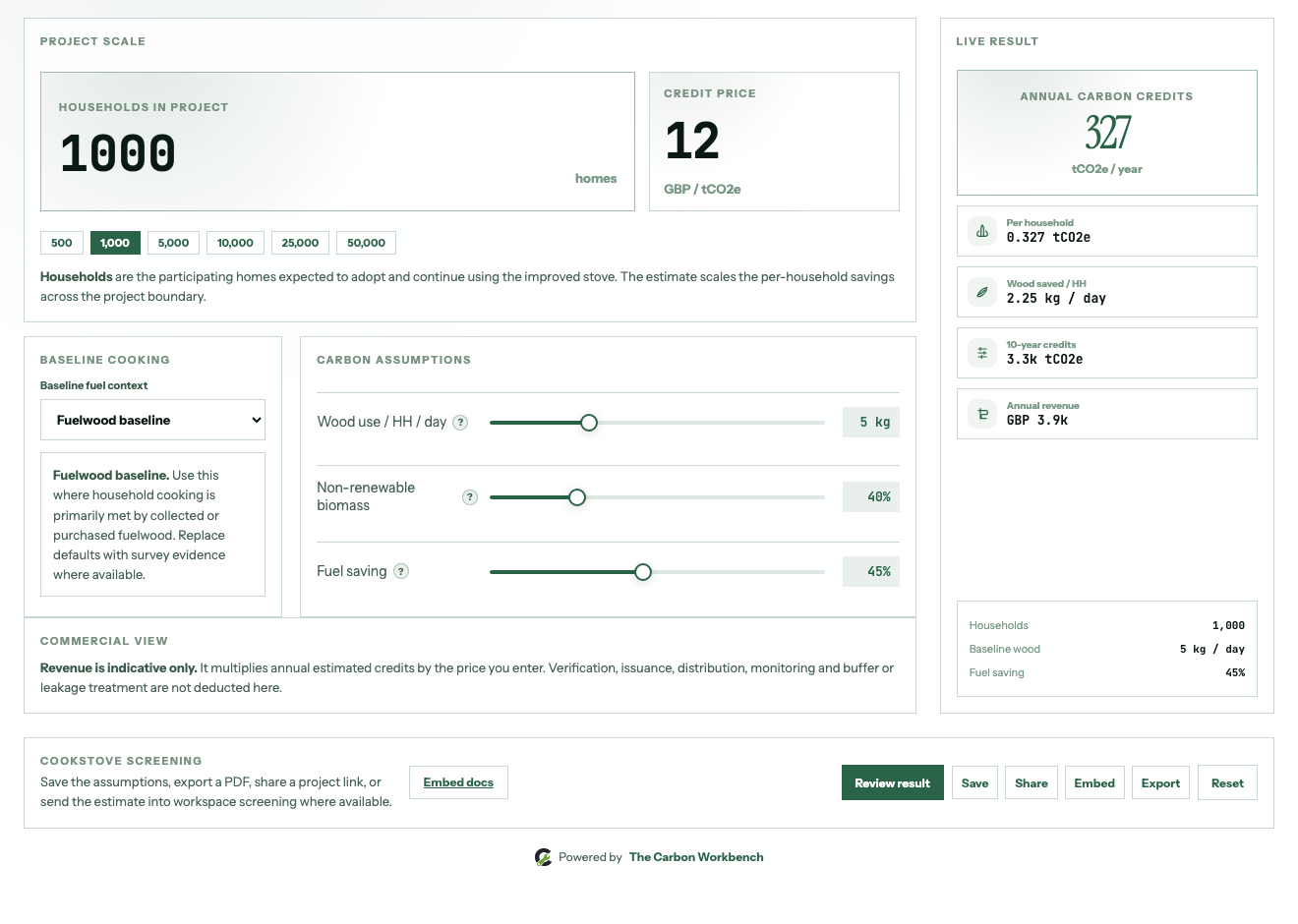
Task: Open the Embed docs link
Action: 458,782
